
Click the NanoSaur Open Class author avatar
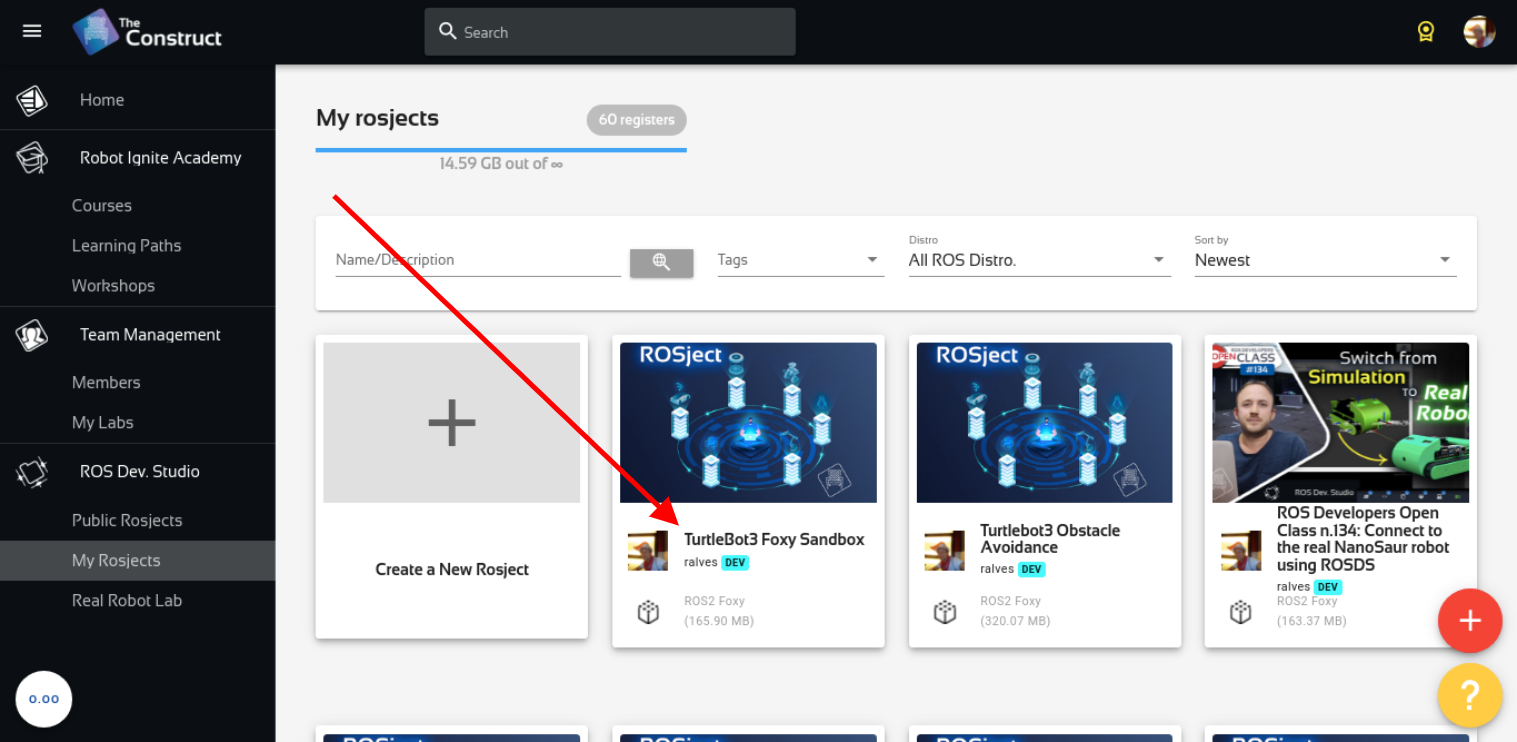(1241, 551)
